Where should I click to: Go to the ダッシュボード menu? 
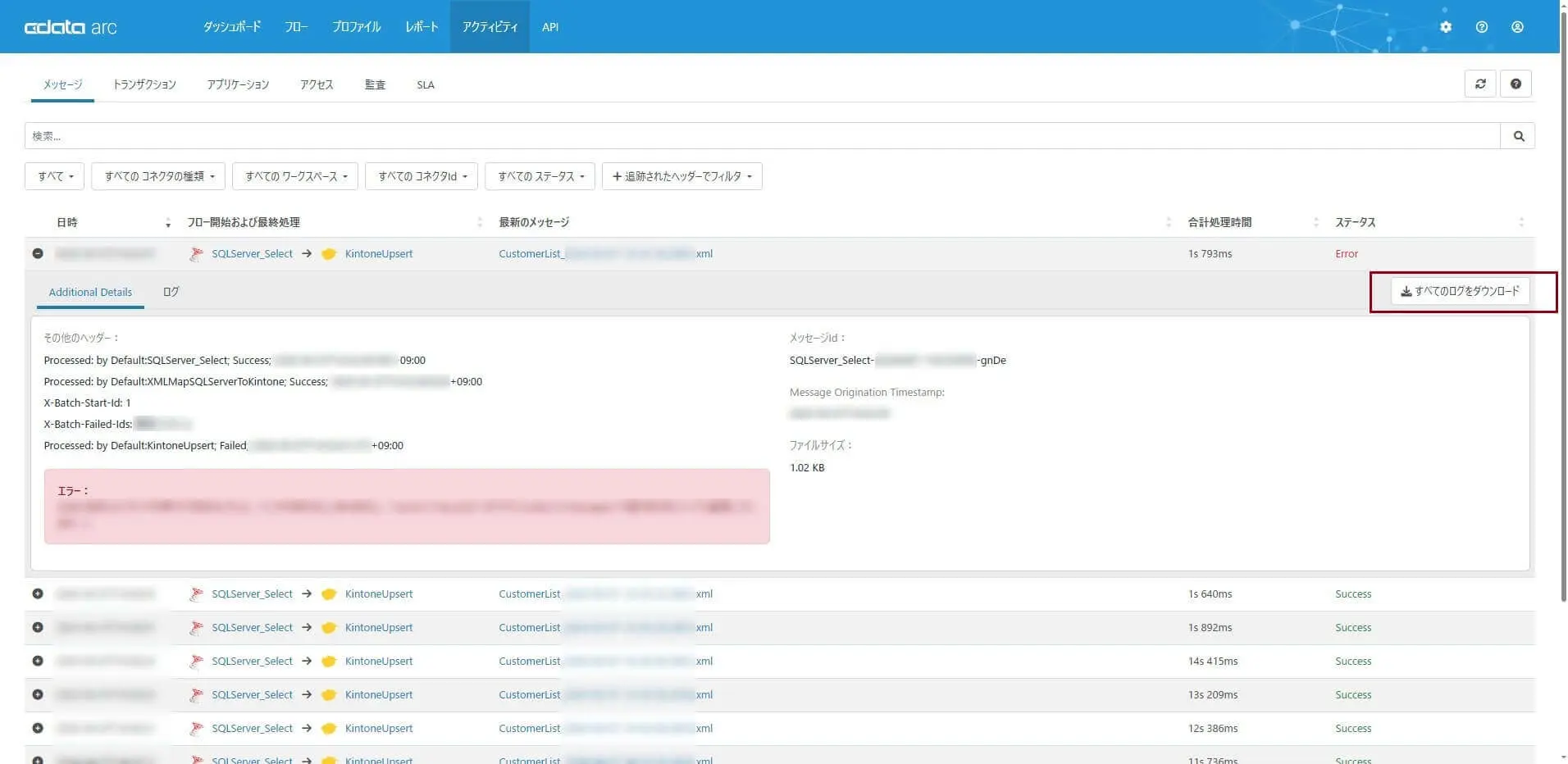pos(232,27)
